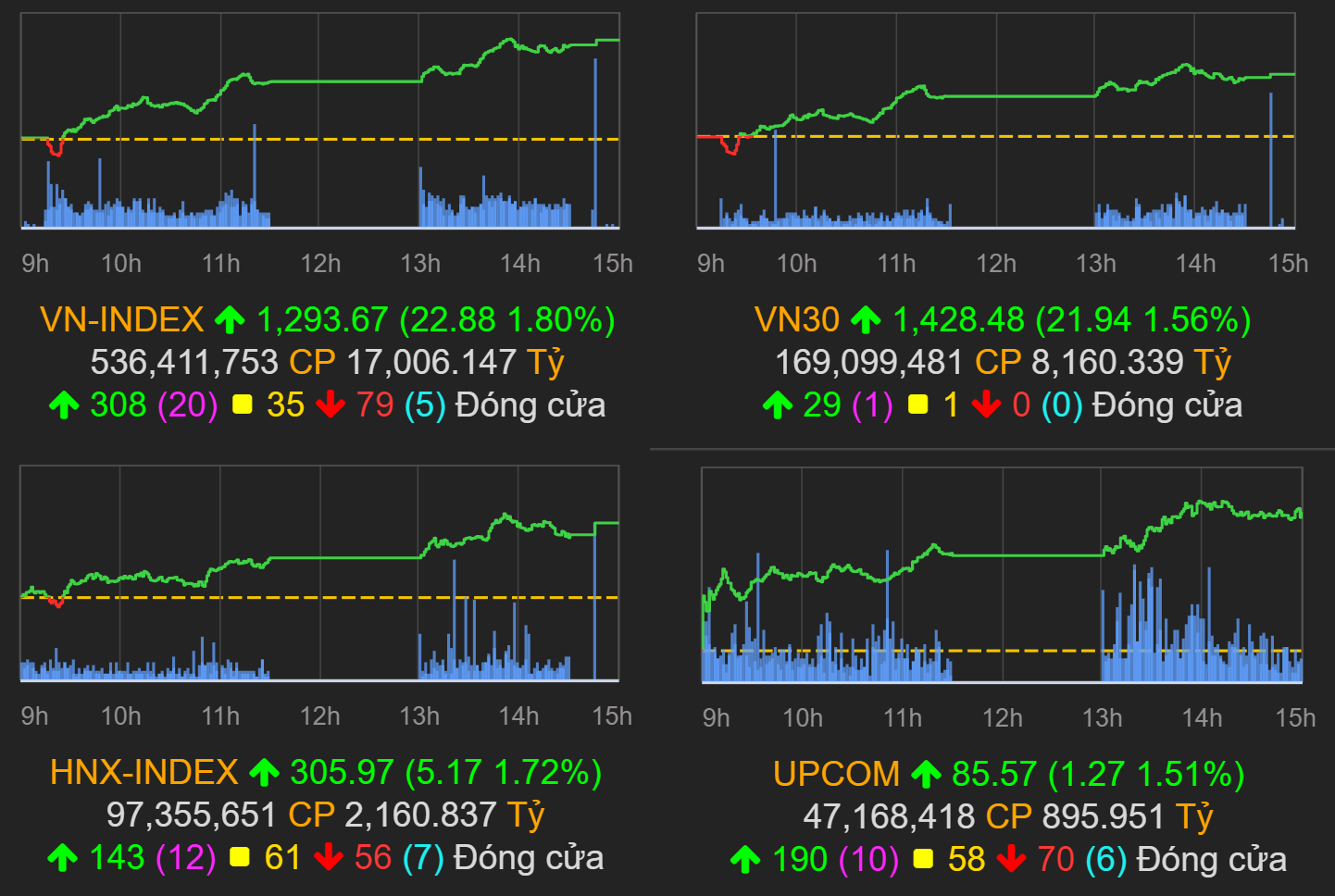Click VN-INDEX status Đóng cửa
Viewport: 1335px width, 896px height.
click(531, 405)
